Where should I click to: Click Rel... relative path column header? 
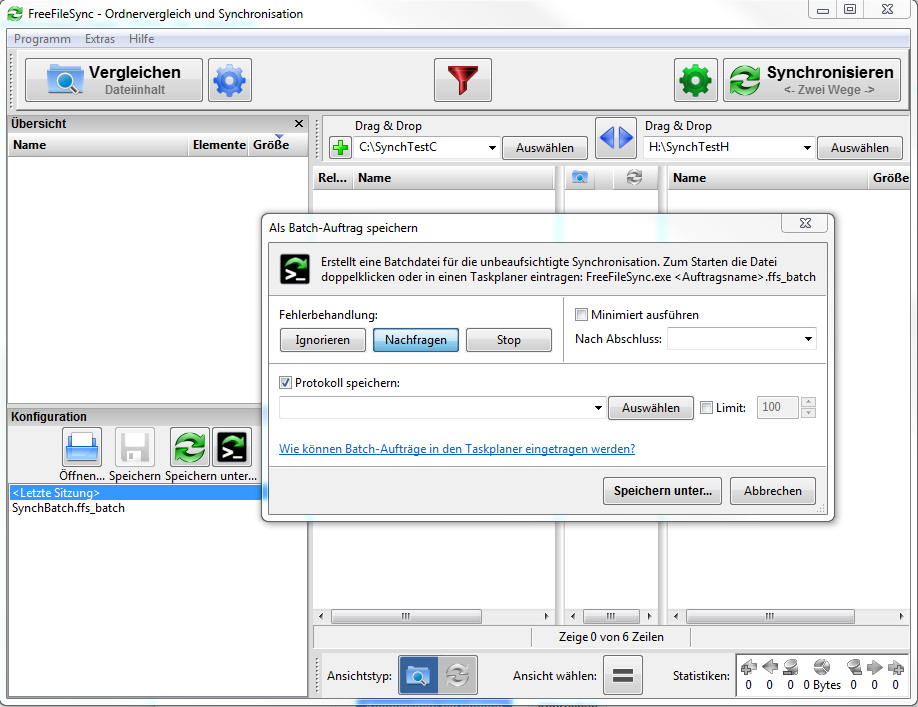coord(333,178)
